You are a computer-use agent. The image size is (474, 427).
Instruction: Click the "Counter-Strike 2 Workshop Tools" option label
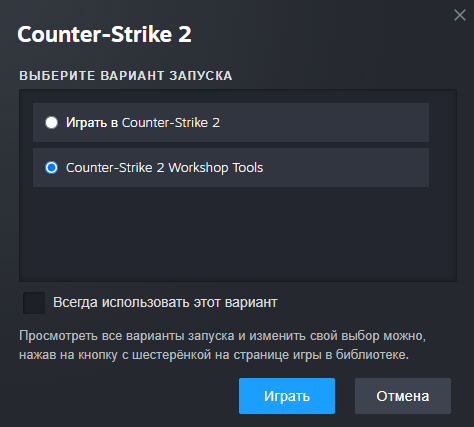(164, 168)
